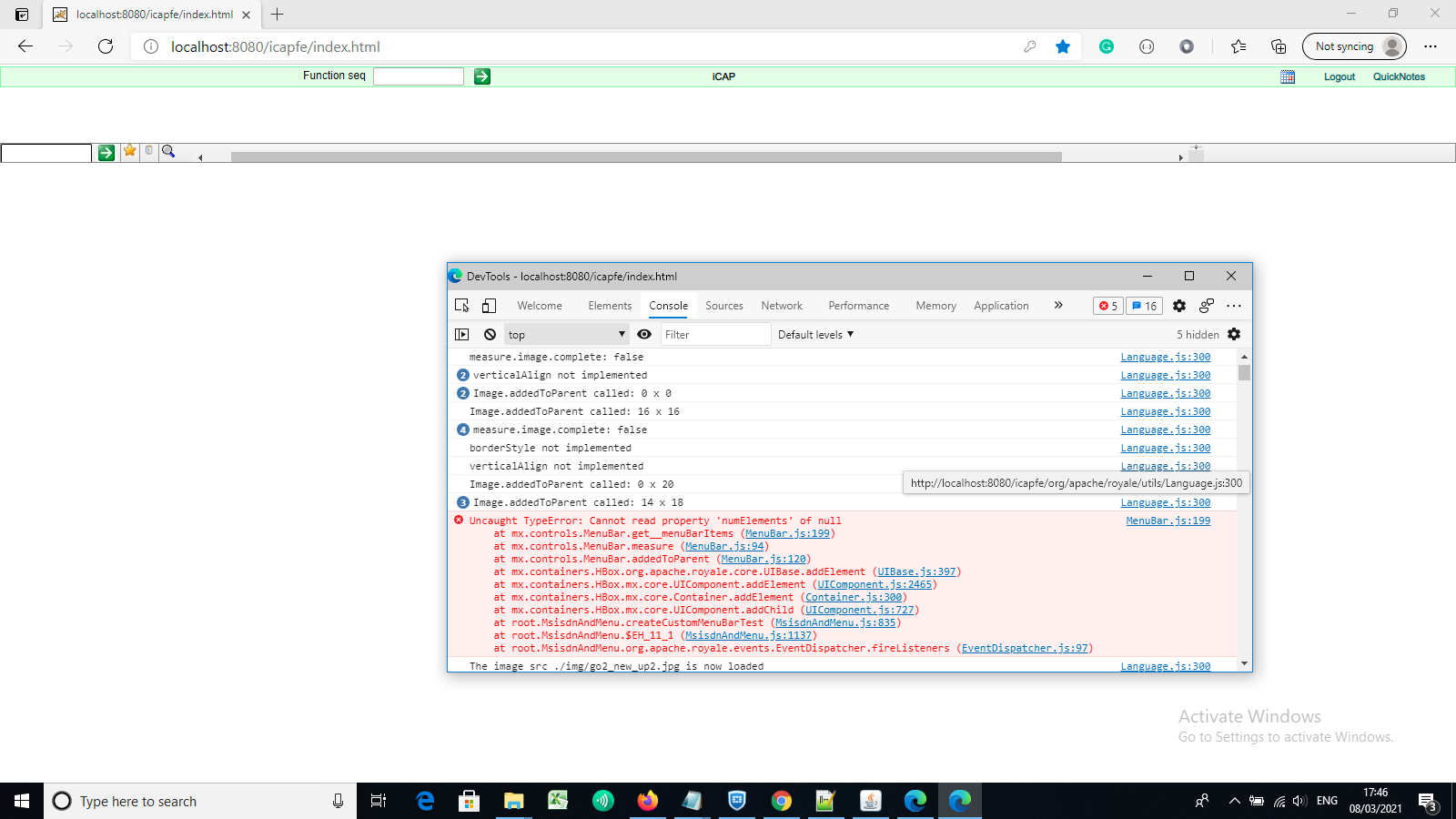This screenshot has width=1456, height=819.
Task: Open the issues badge showing 16
Action: [x=1144, y=306]
